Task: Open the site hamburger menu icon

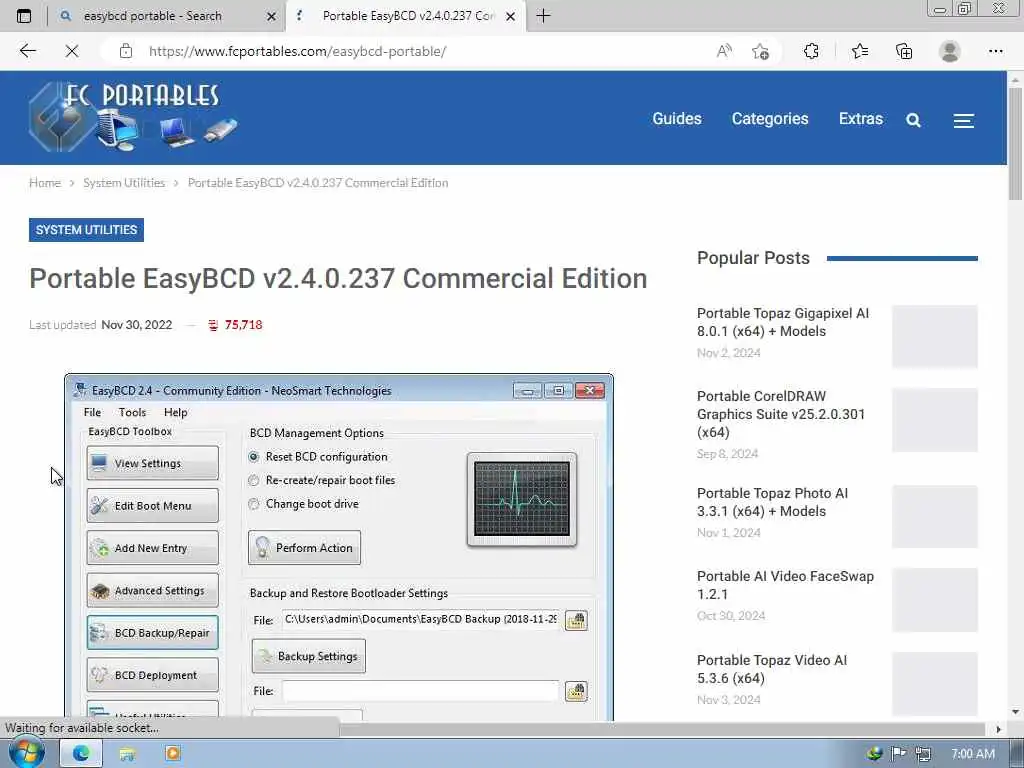Action: (x=964, y=120)
